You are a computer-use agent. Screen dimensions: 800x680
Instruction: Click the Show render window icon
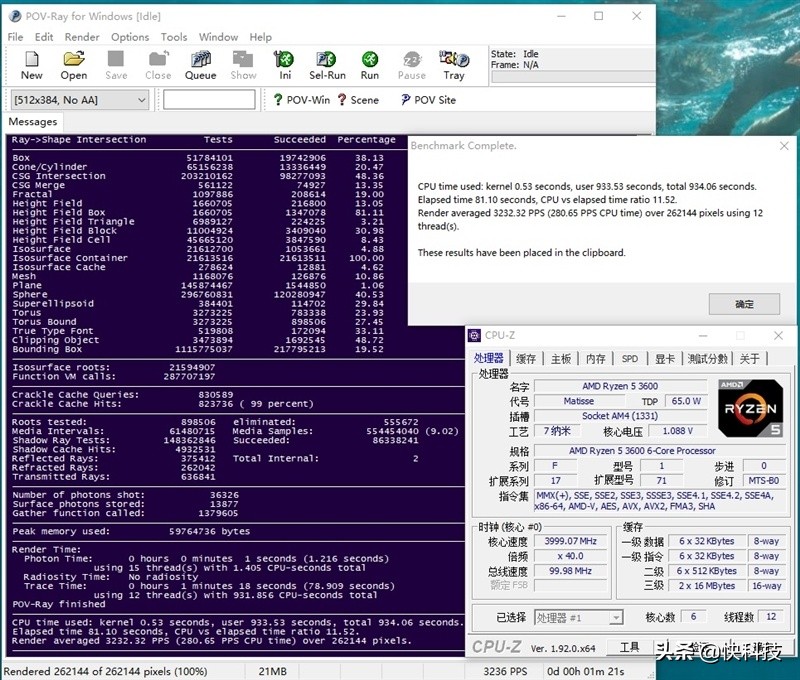tap(242, 63)
